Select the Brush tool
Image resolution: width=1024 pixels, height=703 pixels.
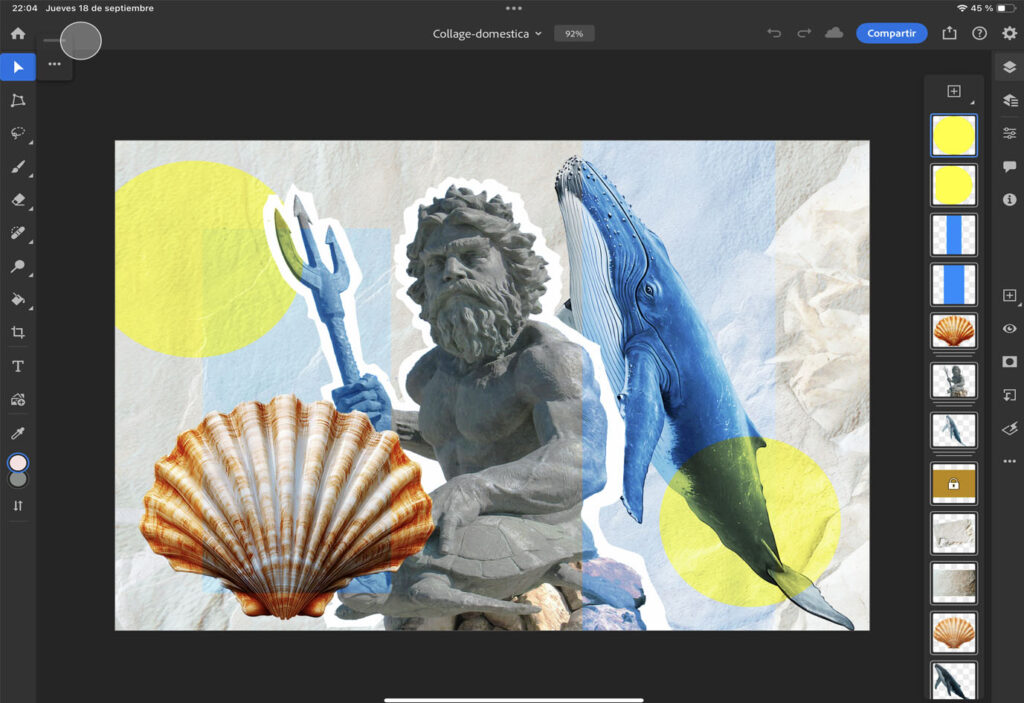coord(17,166)
